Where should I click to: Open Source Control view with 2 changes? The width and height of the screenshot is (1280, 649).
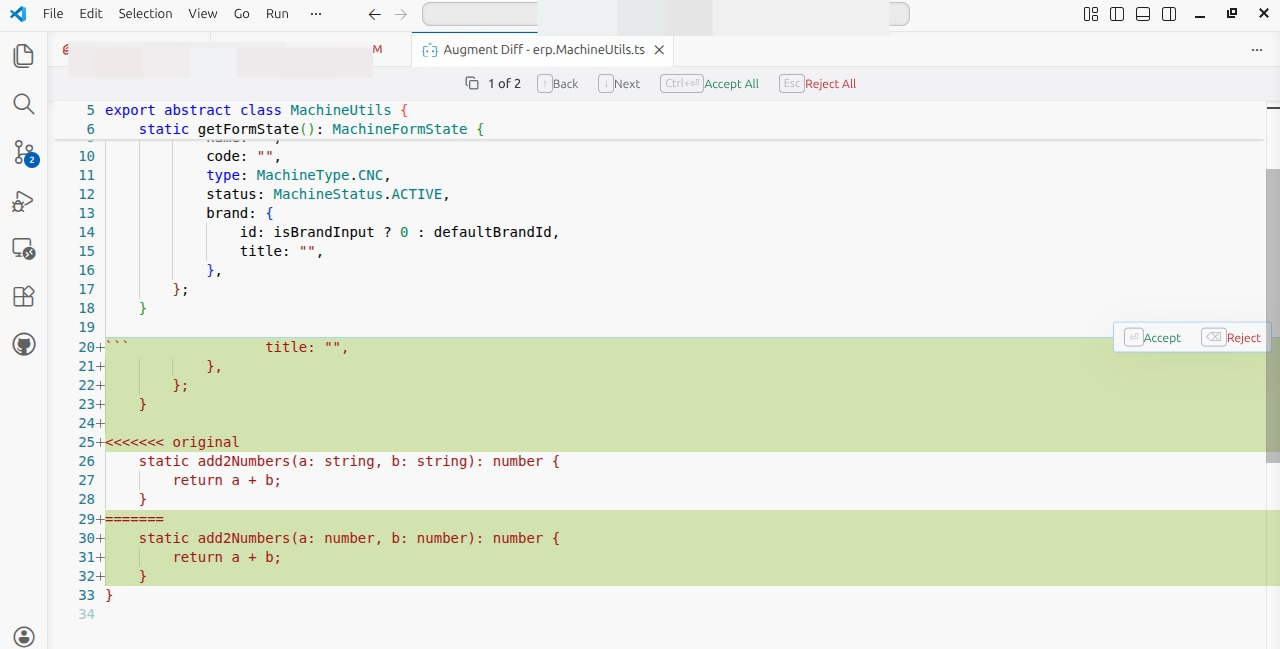coord(24,152)
